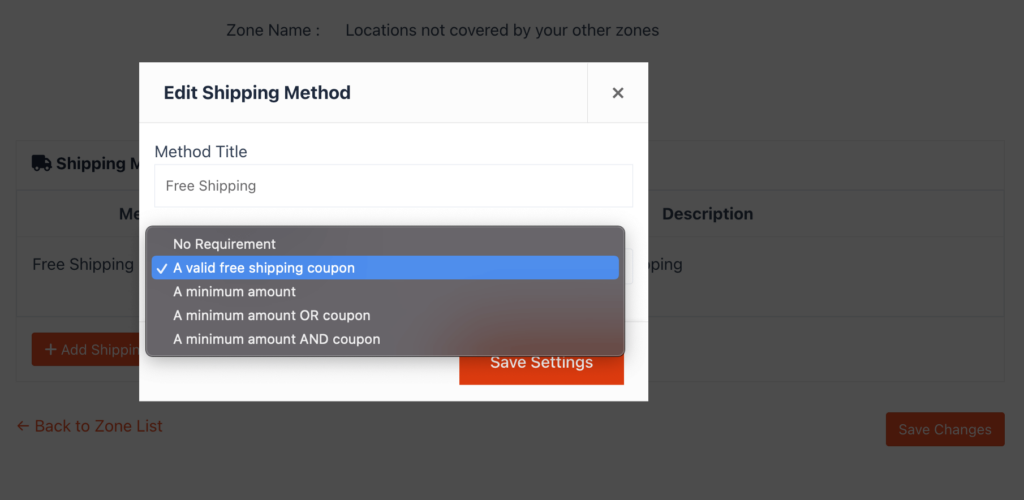Viewport: 1024px width, 500px height.
Task: Open the Back to Zone List link
Action: click(x=98, y=426)
